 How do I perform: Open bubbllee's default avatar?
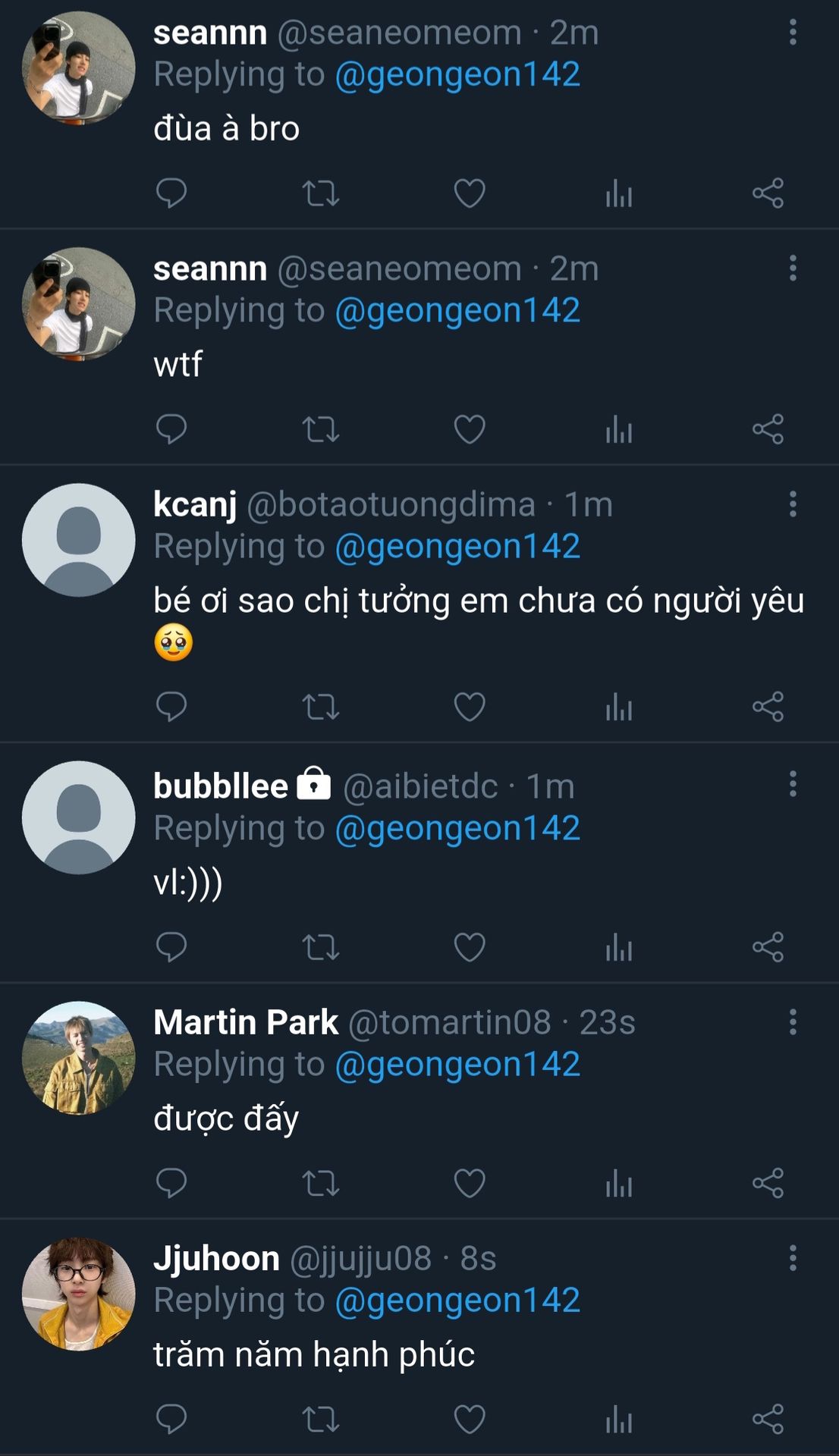[x=79, y=817]
